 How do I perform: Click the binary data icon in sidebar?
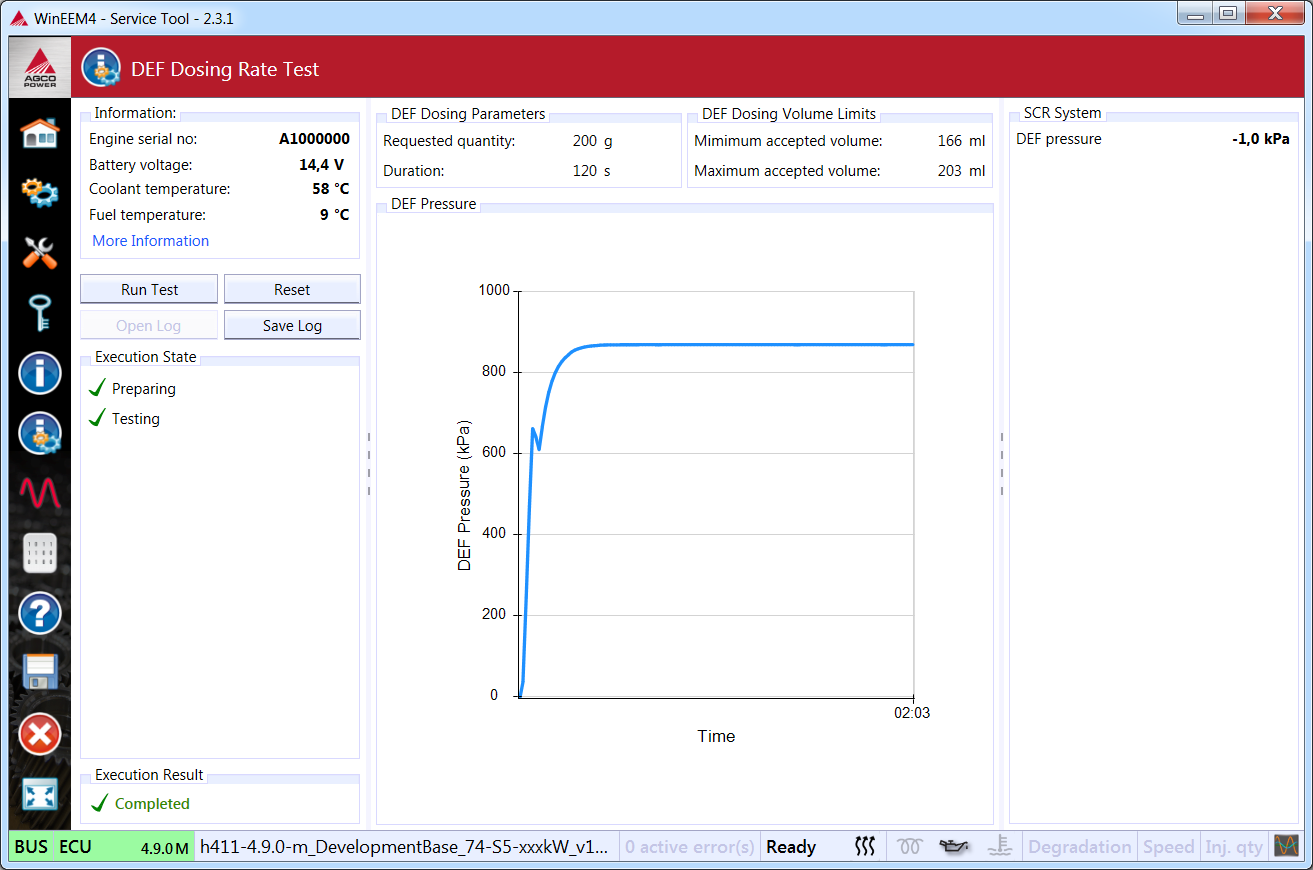(x=40, y=553)
